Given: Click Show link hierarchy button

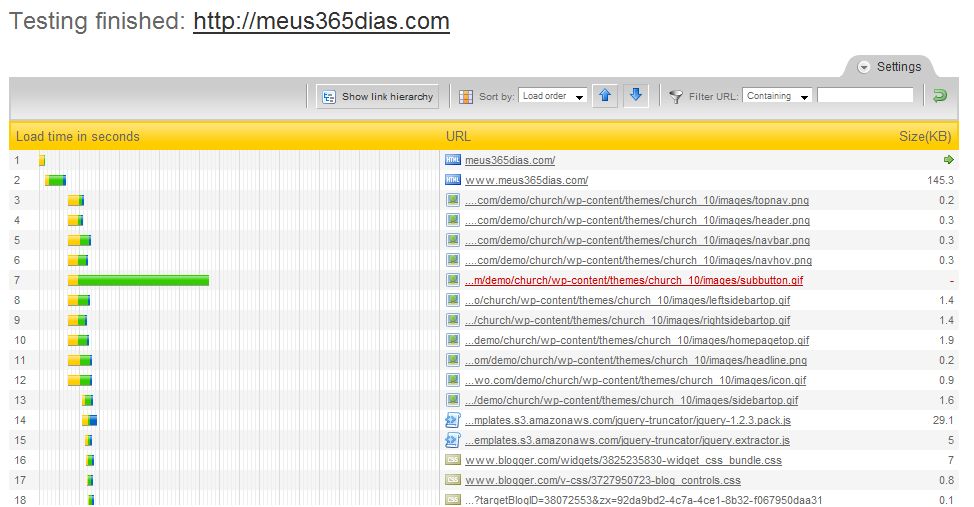Looking at the screenshot, I should coord(377,96).
